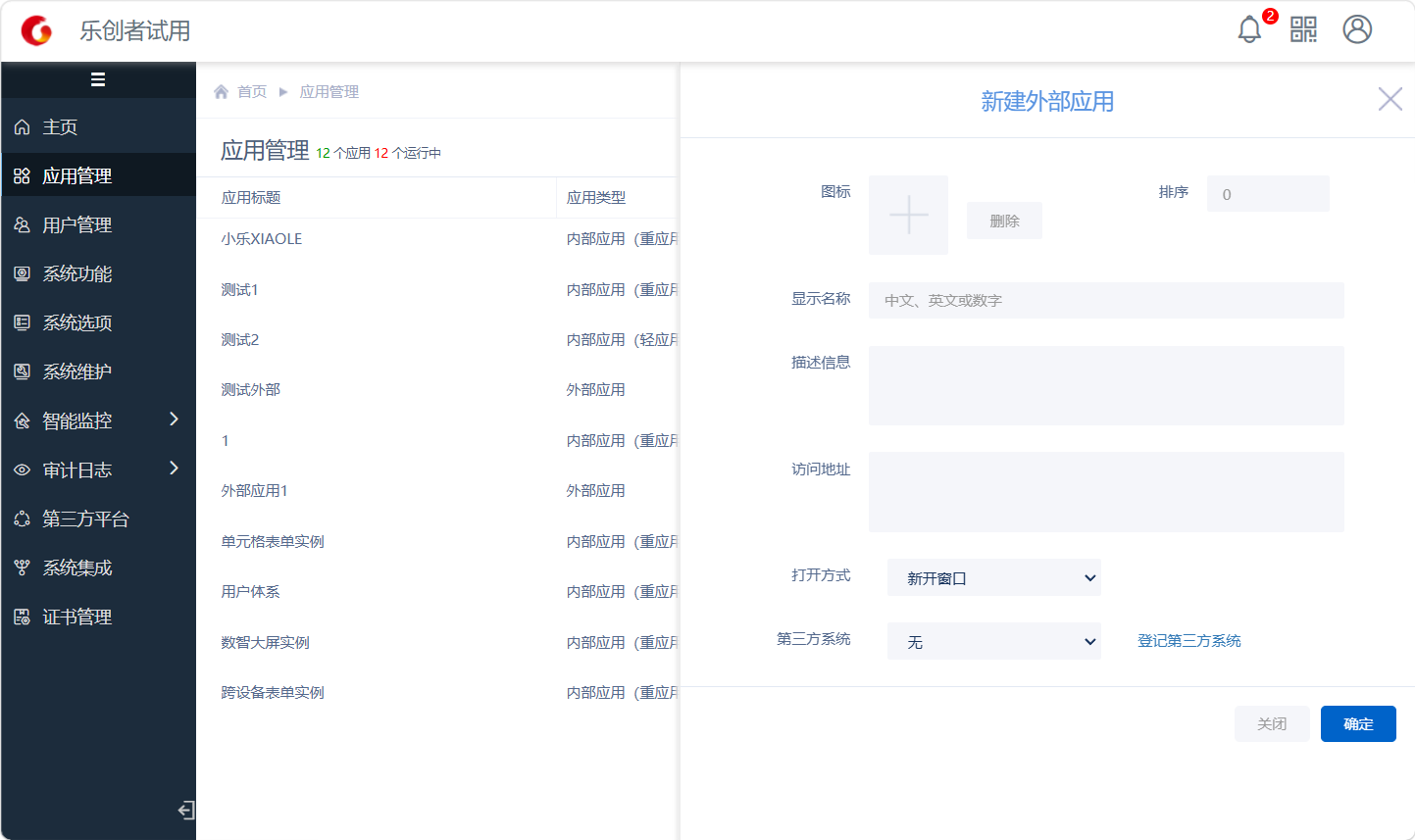Click the 关闭 button
This screenshot has height=840, width=1415.
pyautogui.click(x=1272, y=723)
